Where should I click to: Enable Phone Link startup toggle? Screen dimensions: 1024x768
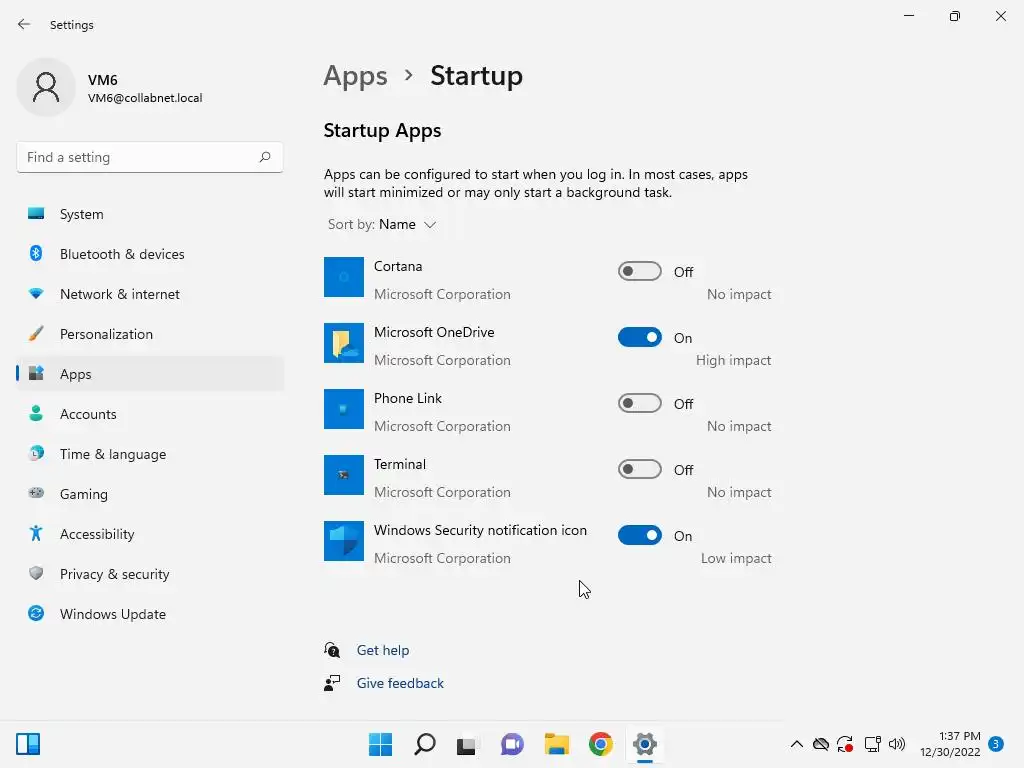pos(639,403)
